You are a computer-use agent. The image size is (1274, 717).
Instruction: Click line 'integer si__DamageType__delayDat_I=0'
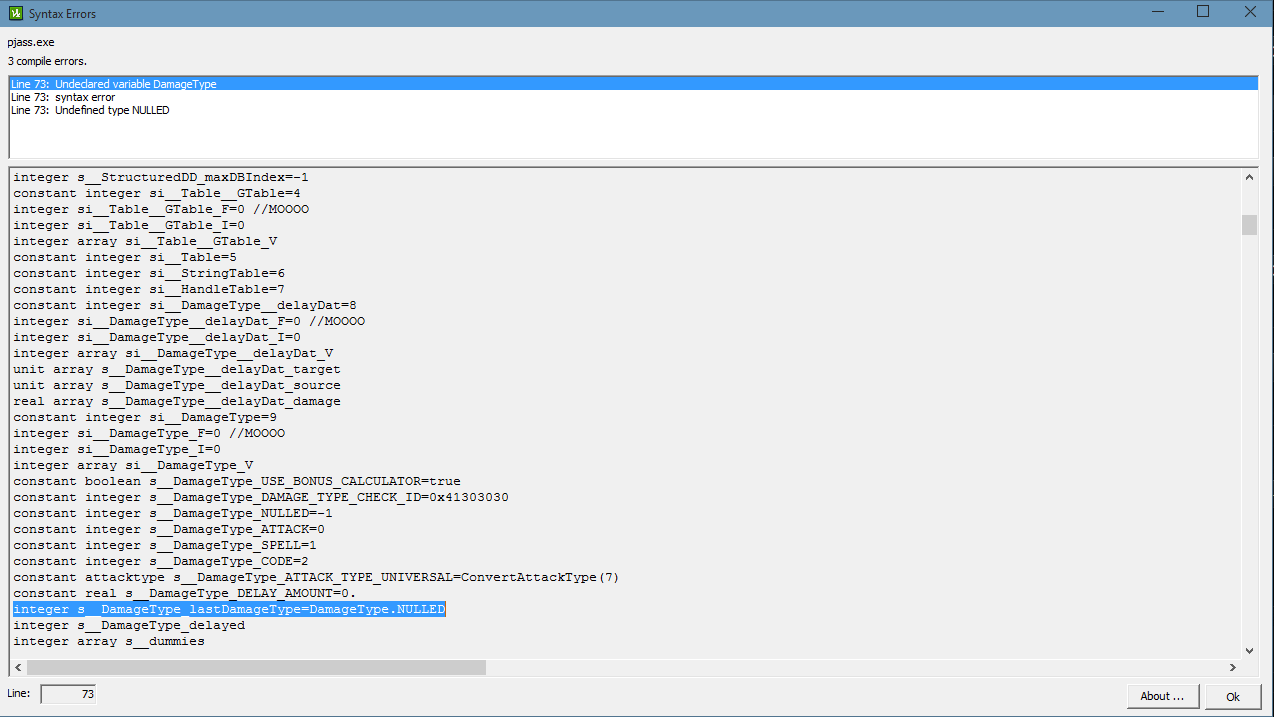click(157, 337)
